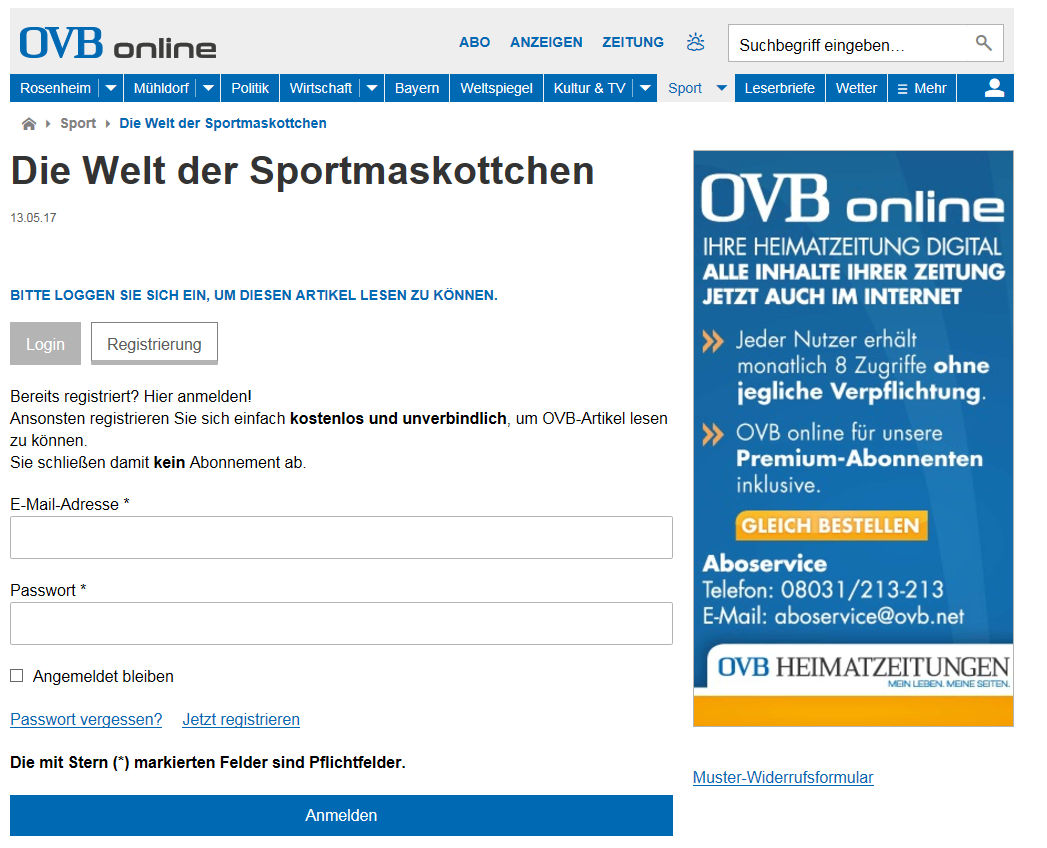The height and width of the screenshot is (848, 1047).
Task: Click the home icon in the breadcrumb
Action: (29, 122)
